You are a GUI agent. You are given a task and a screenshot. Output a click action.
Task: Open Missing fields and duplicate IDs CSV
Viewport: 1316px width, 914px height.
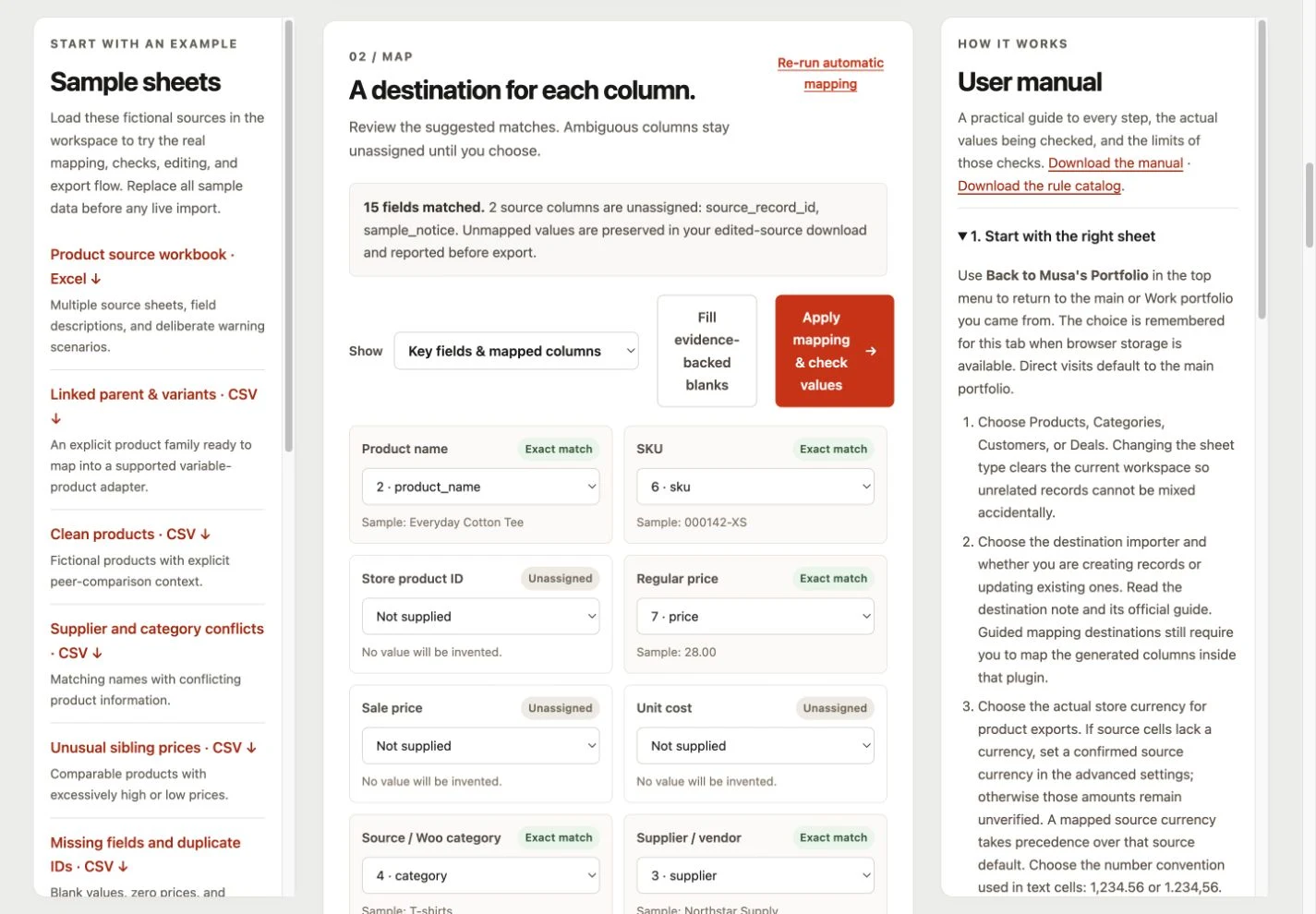(x=145, y=854)
